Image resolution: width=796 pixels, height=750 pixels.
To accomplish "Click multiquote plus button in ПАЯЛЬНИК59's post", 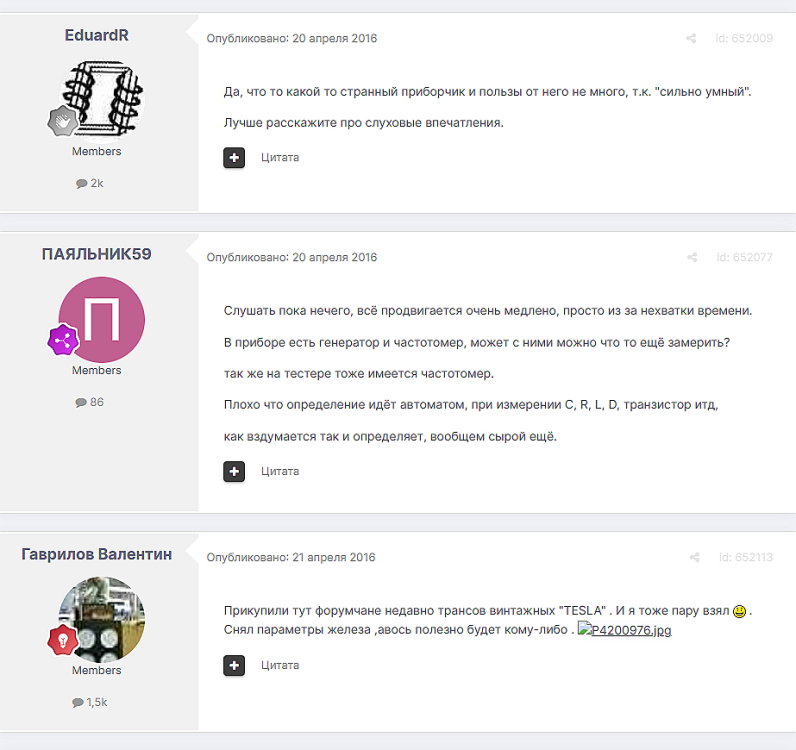I will coord(234,471).
